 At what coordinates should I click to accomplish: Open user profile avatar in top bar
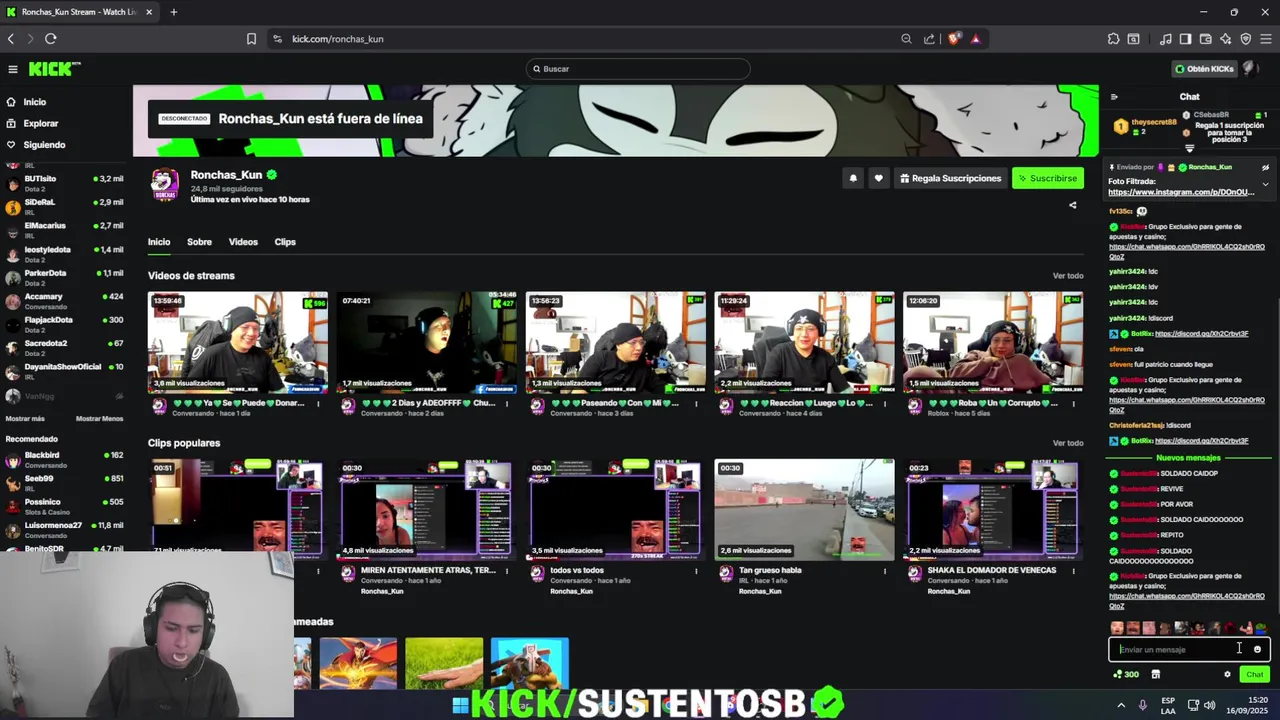pyautogui.click(x=1251, y=69)
